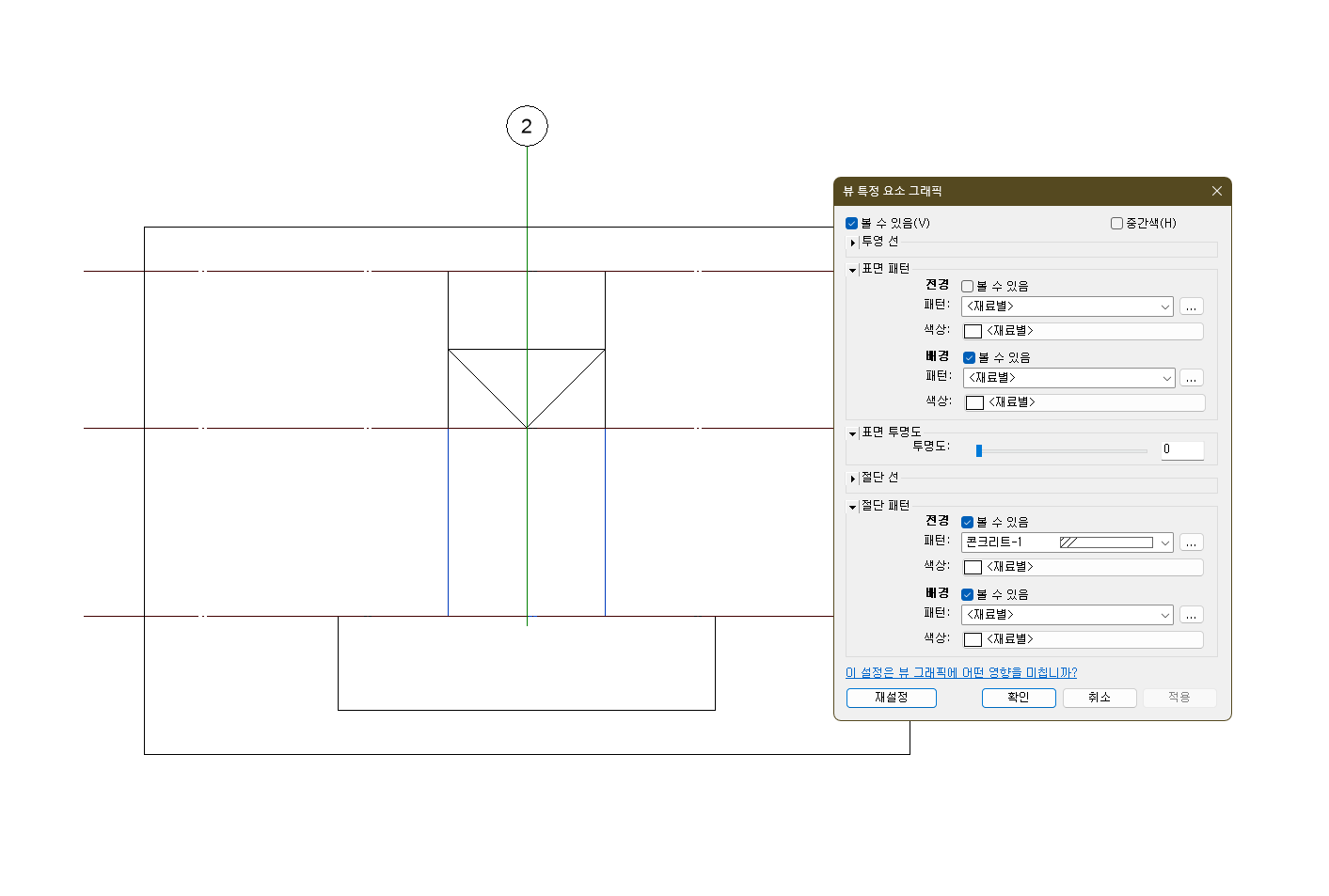The image size is (1329, 896).
Task: Select grid bubble number 2
Action: (527, 126)
